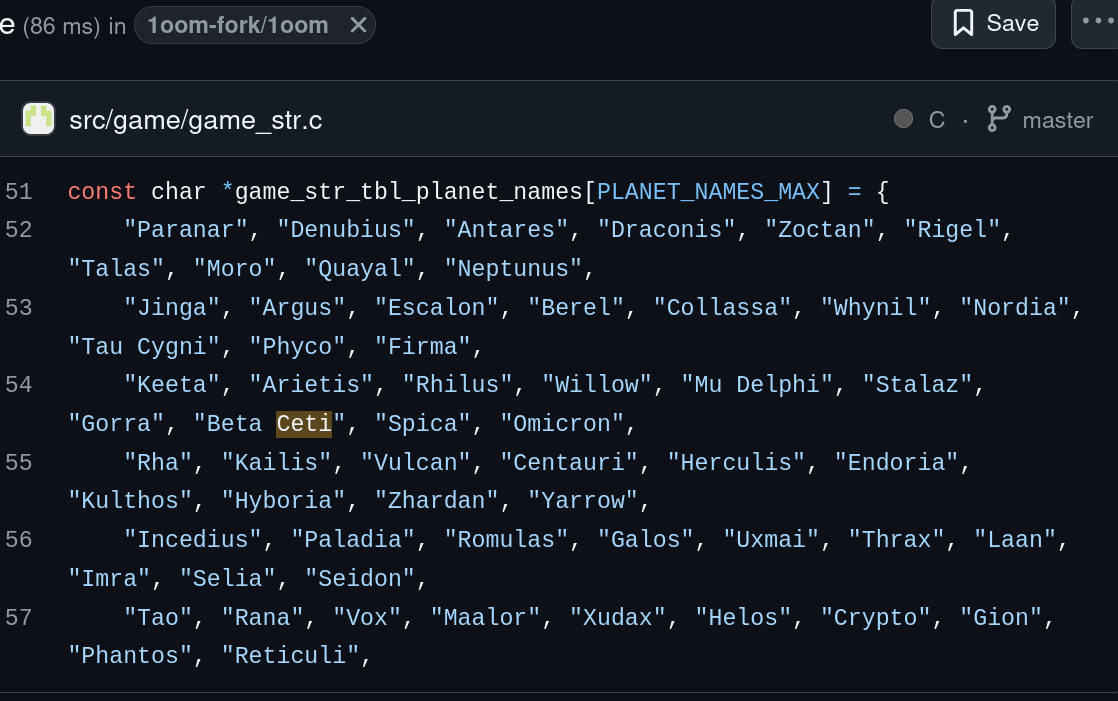Viewport: 1118px width, 701px height.
Task: Click the gray C language dot
Action: click(903, 119)
